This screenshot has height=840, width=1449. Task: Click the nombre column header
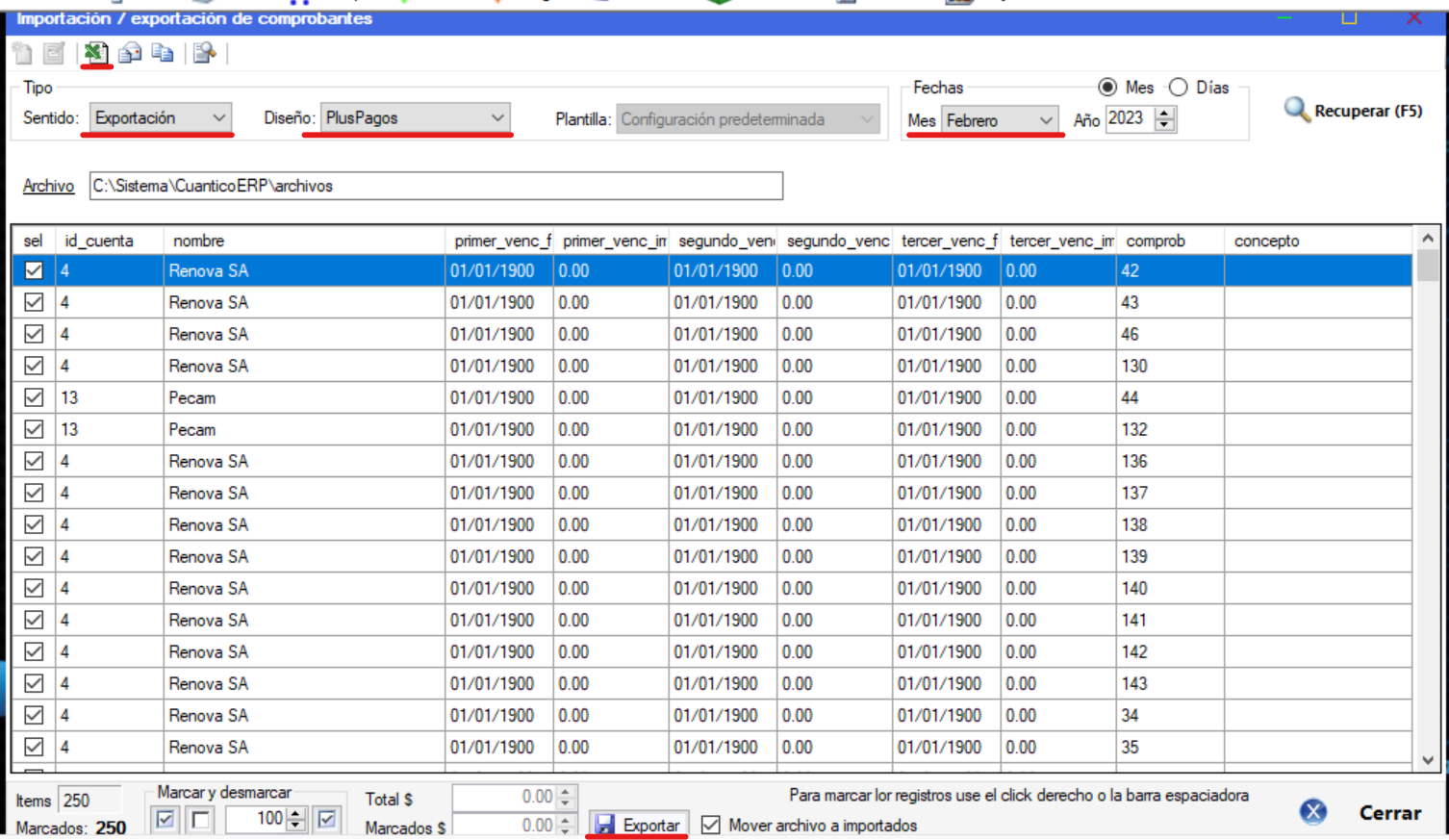click(x=198, y=241)
